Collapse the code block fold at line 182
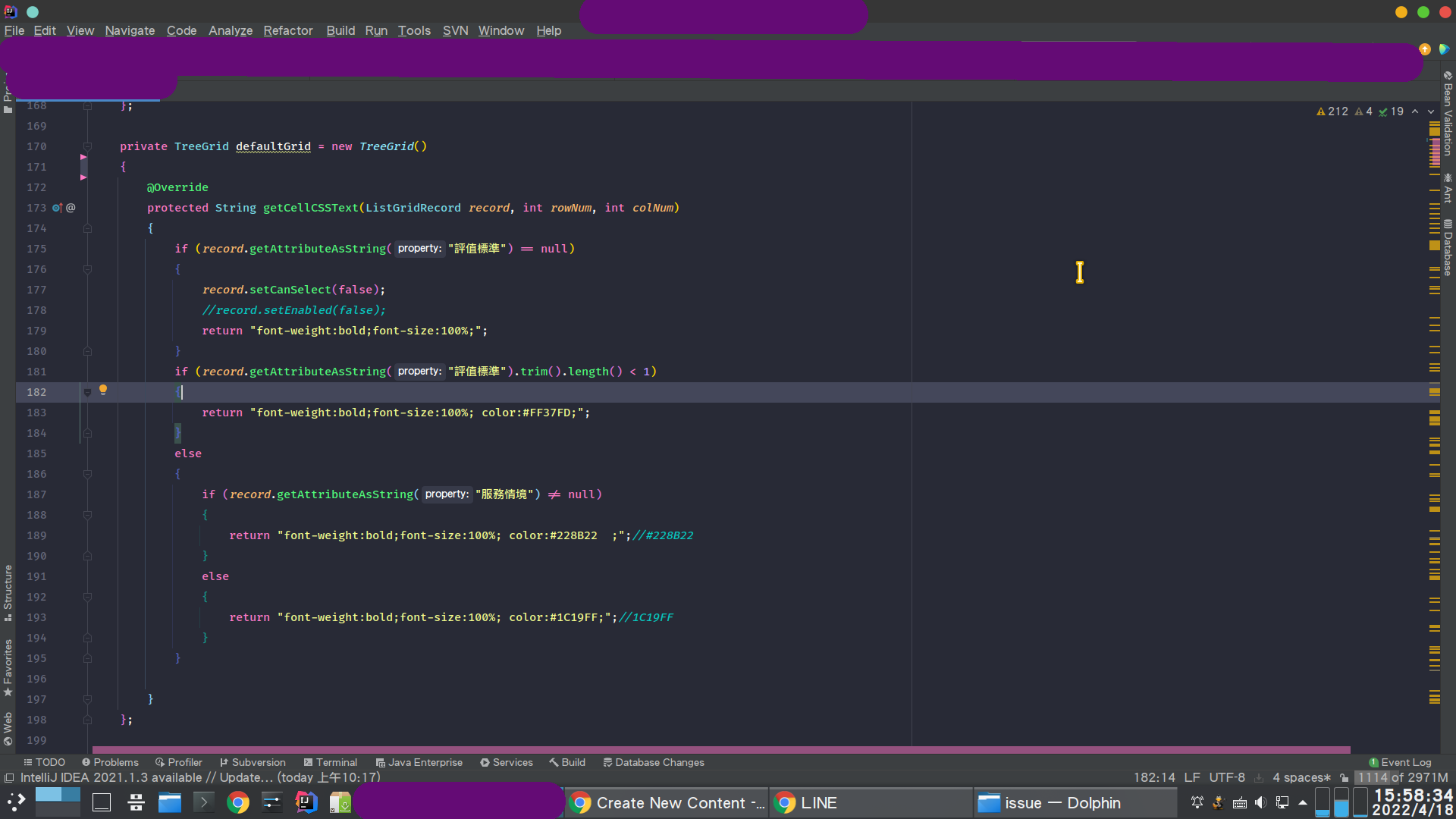1456x819 pixels. point(87,392)
